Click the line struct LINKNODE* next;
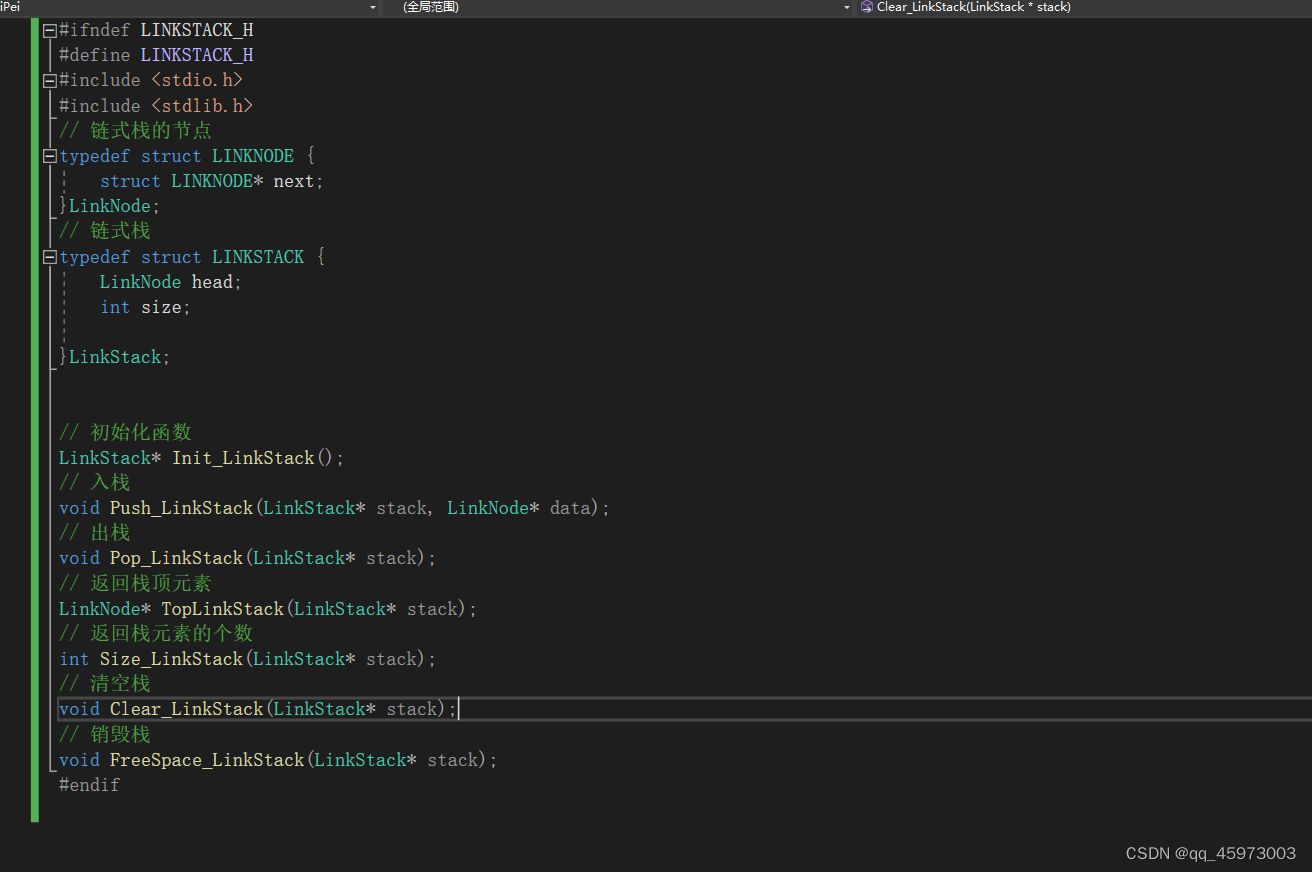 coord(212,181)
